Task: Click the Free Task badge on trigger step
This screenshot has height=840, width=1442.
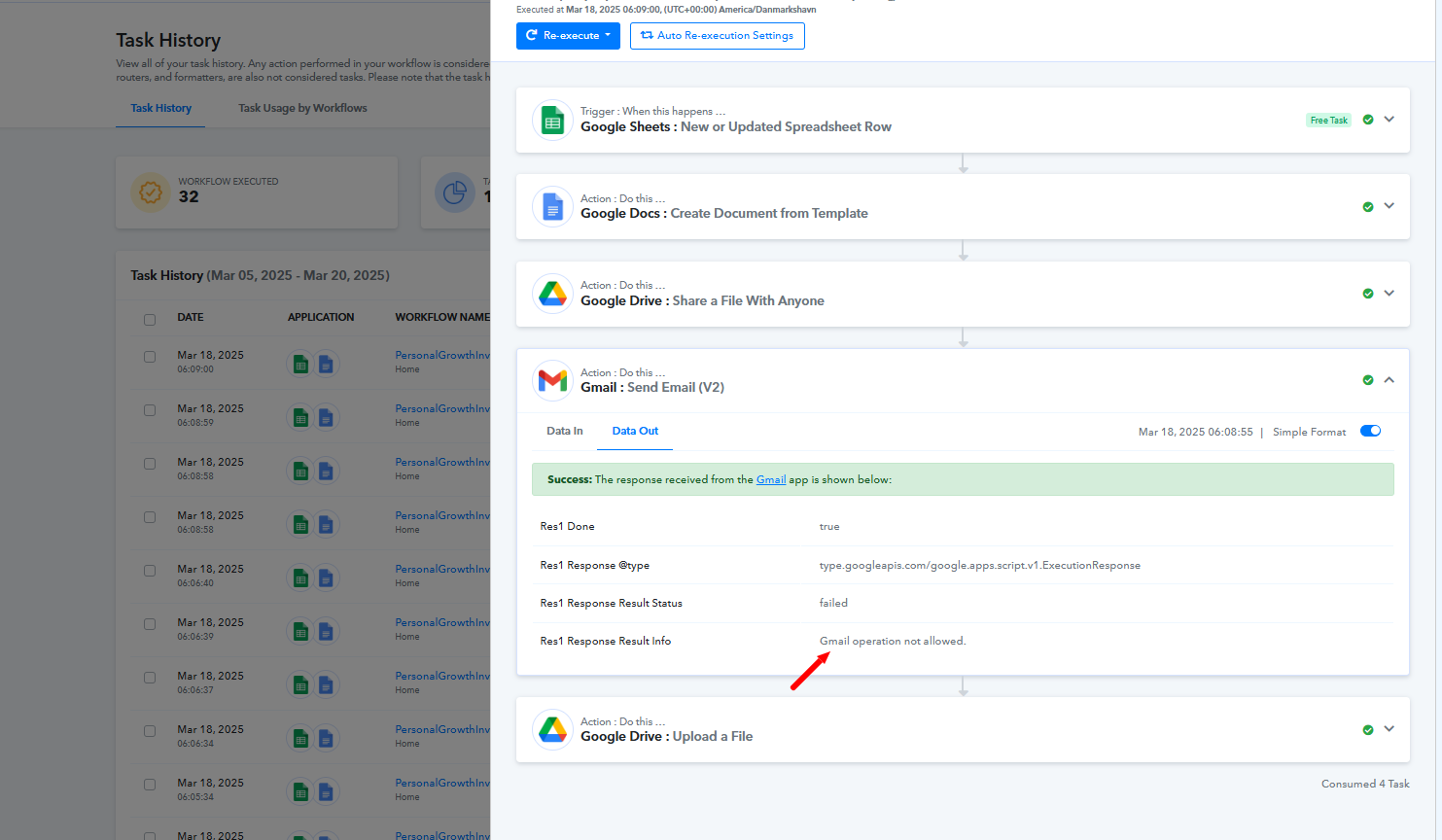Action: pyautogui.click(x=1328, y=121)
